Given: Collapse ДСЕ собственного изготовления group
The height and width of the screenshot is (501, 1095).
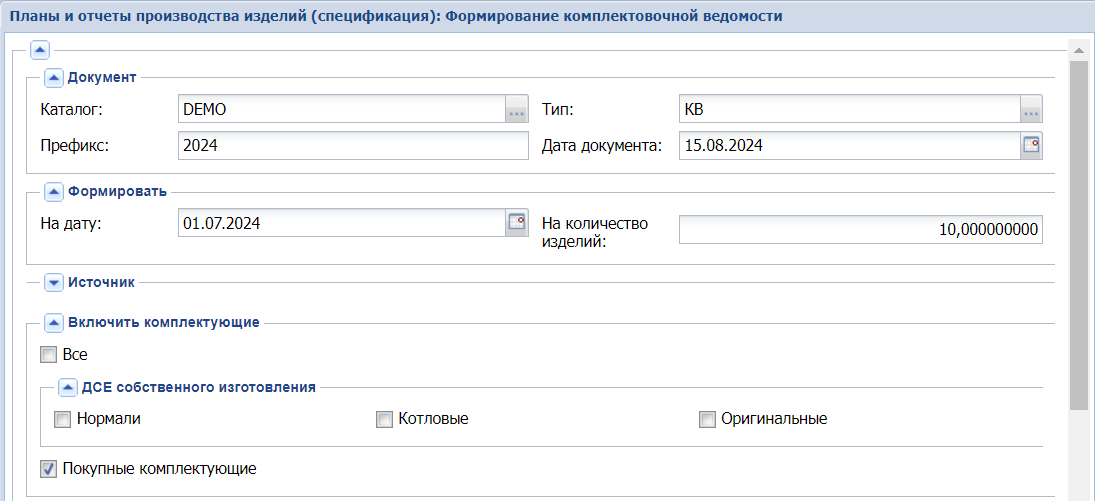Looking at the screenshot, I should point(68,387).
